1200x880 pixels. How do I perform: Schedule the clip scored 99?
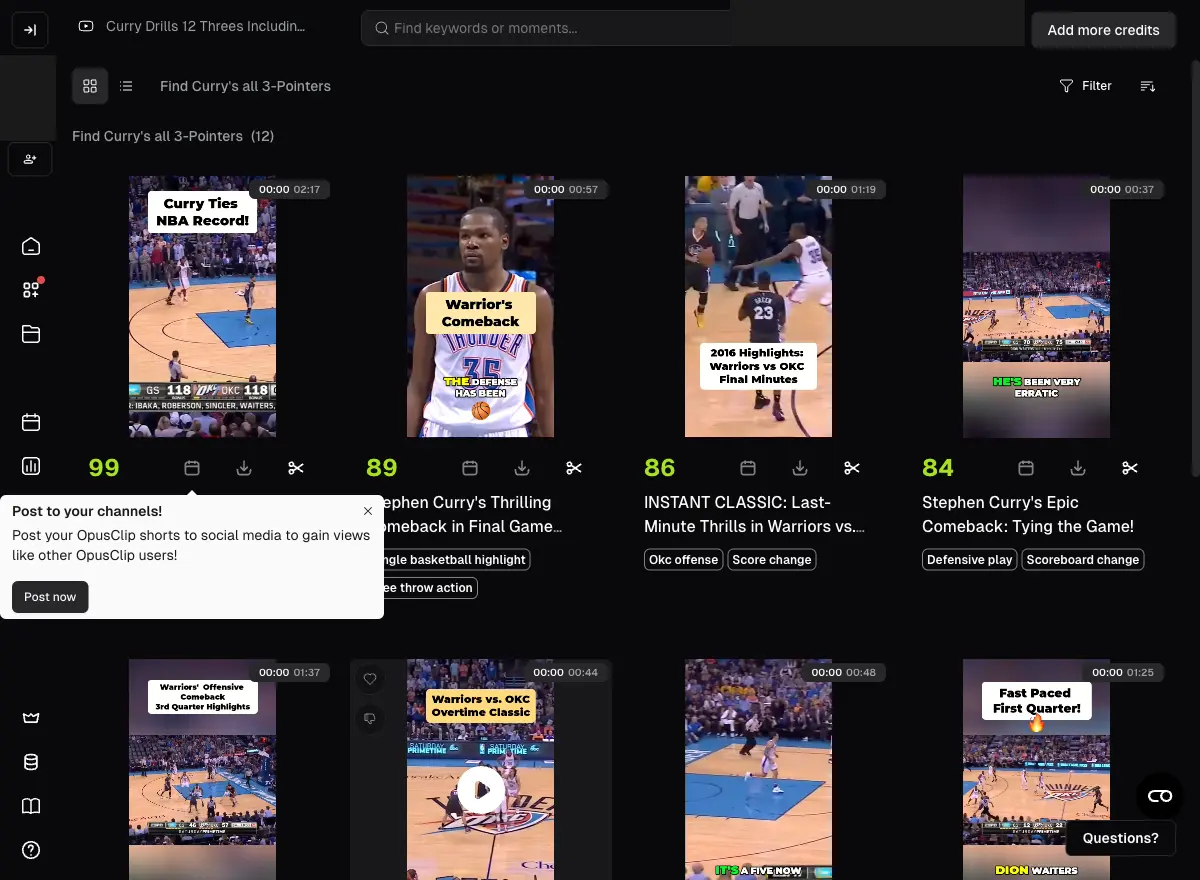point(192,468)
